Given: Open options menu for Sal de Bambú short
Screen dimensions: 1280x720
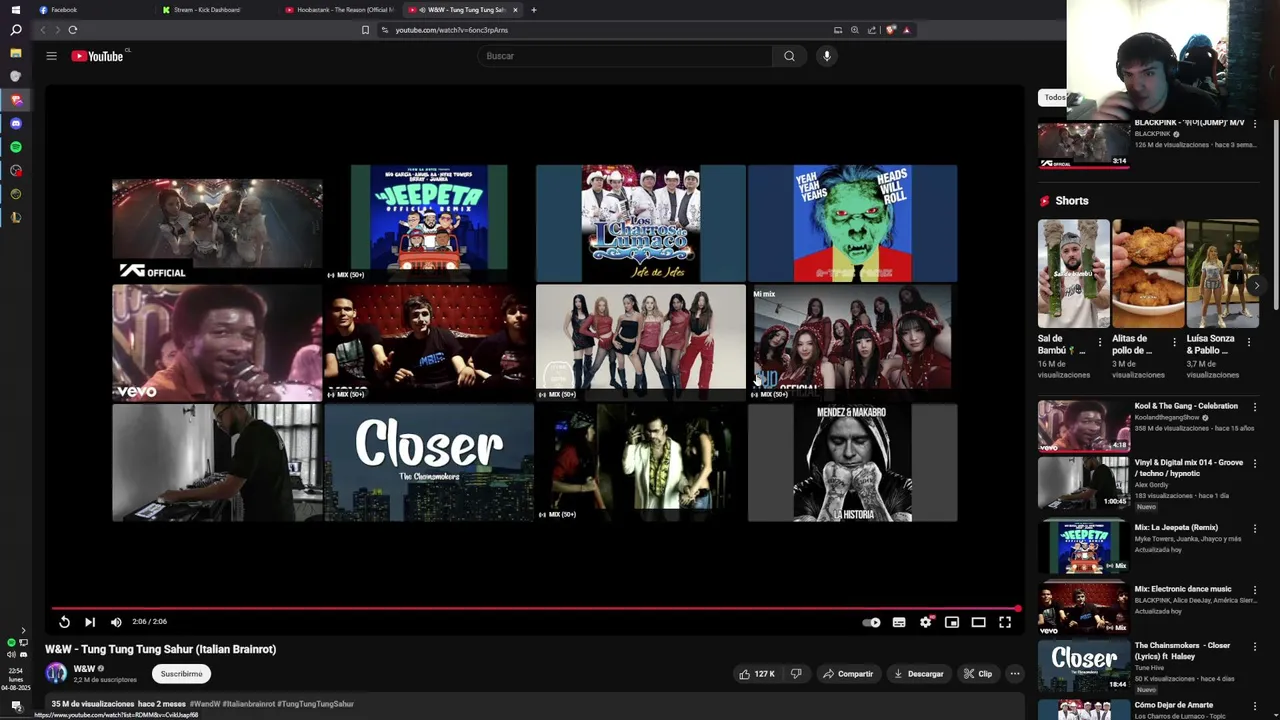Looking at the screenshot, I should [1100, 343].
